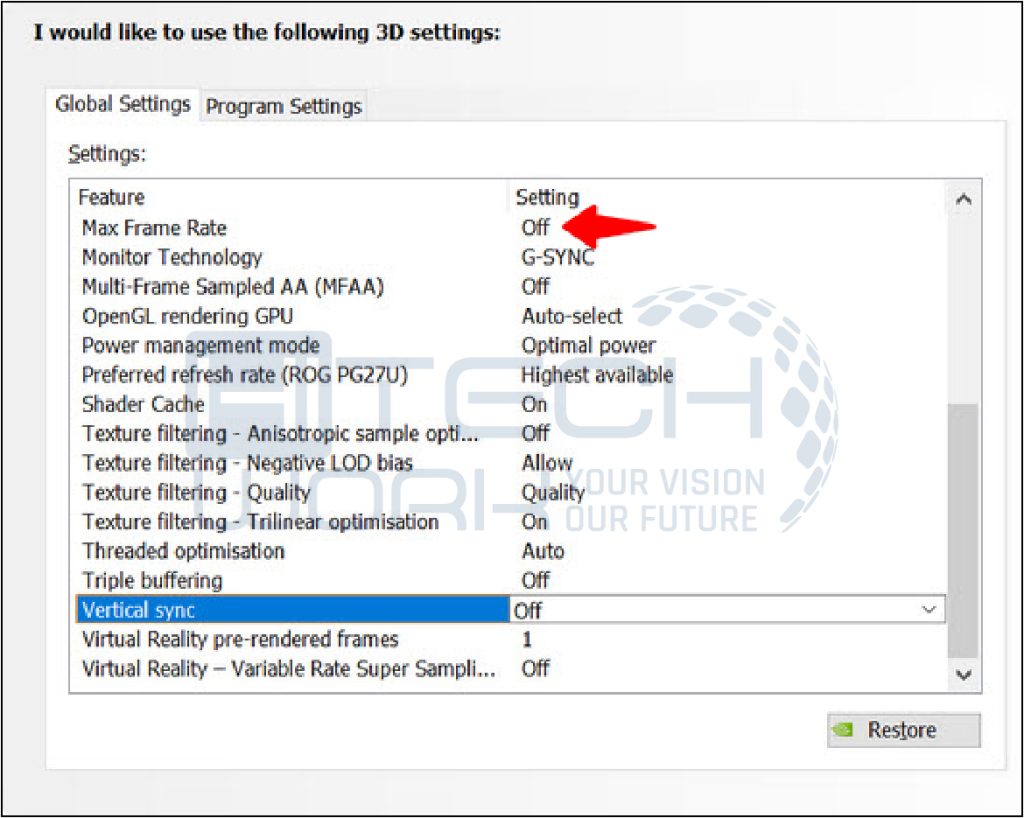Open the Program Settings tab
Viewport: 1024px width, 818px height.
click(283, 106)
